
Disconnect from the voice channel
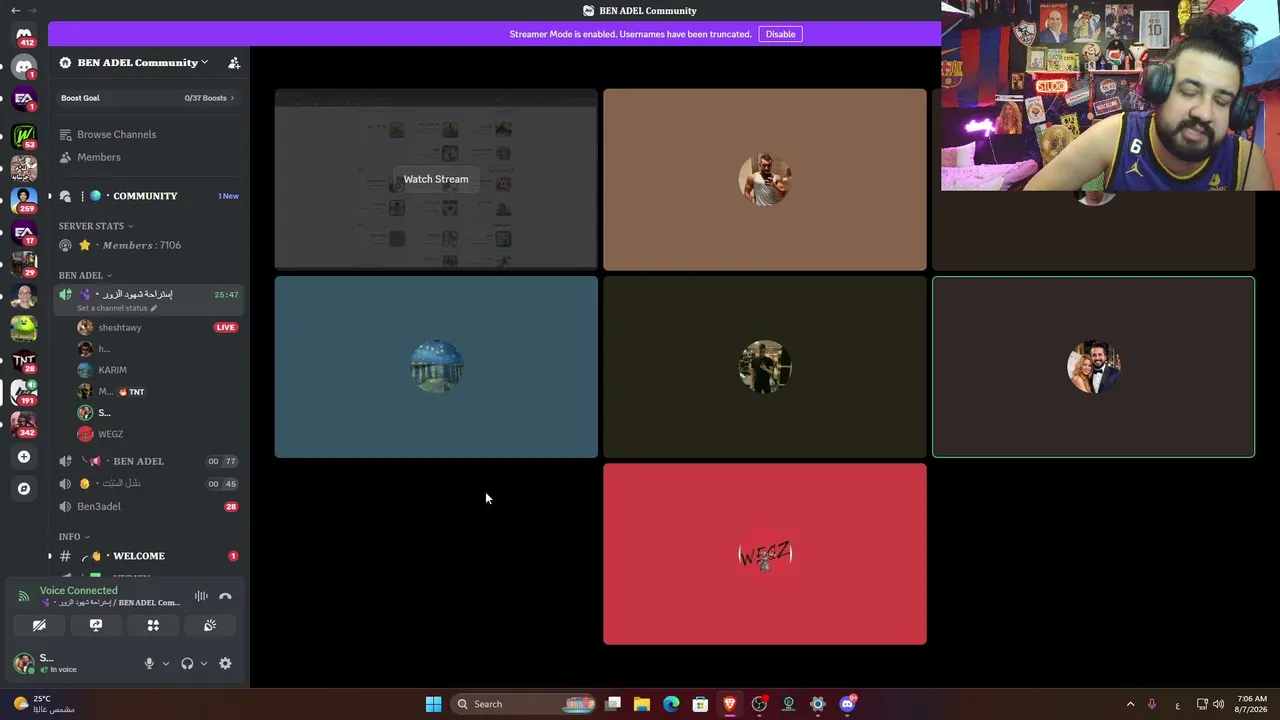pyautogui.click(x=225, y=596)
